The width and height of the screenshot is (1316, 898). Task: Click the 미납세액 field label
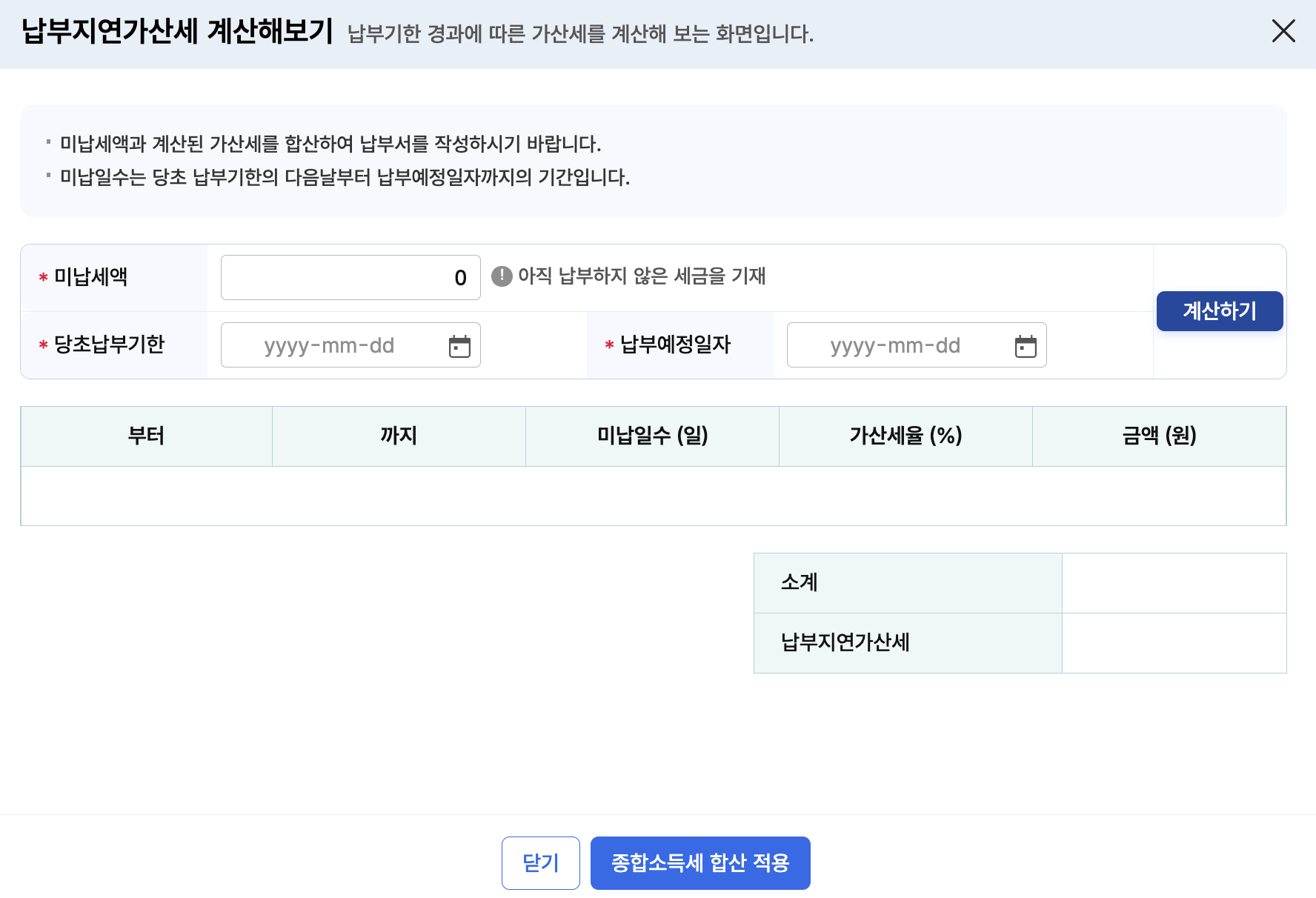pos(91,277)
